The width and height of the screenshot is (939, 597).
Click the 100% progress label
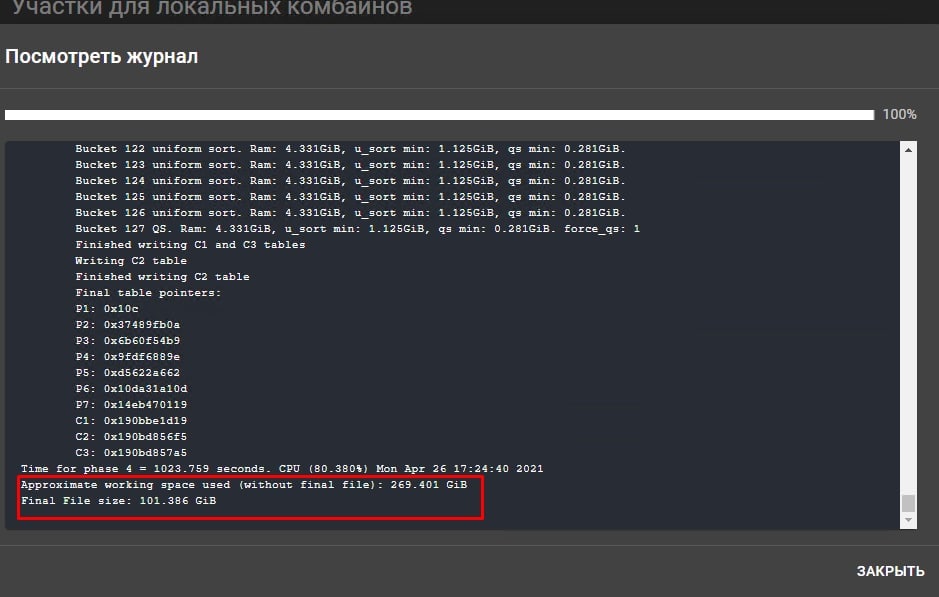pyautogui.click(x=899, y=114)
